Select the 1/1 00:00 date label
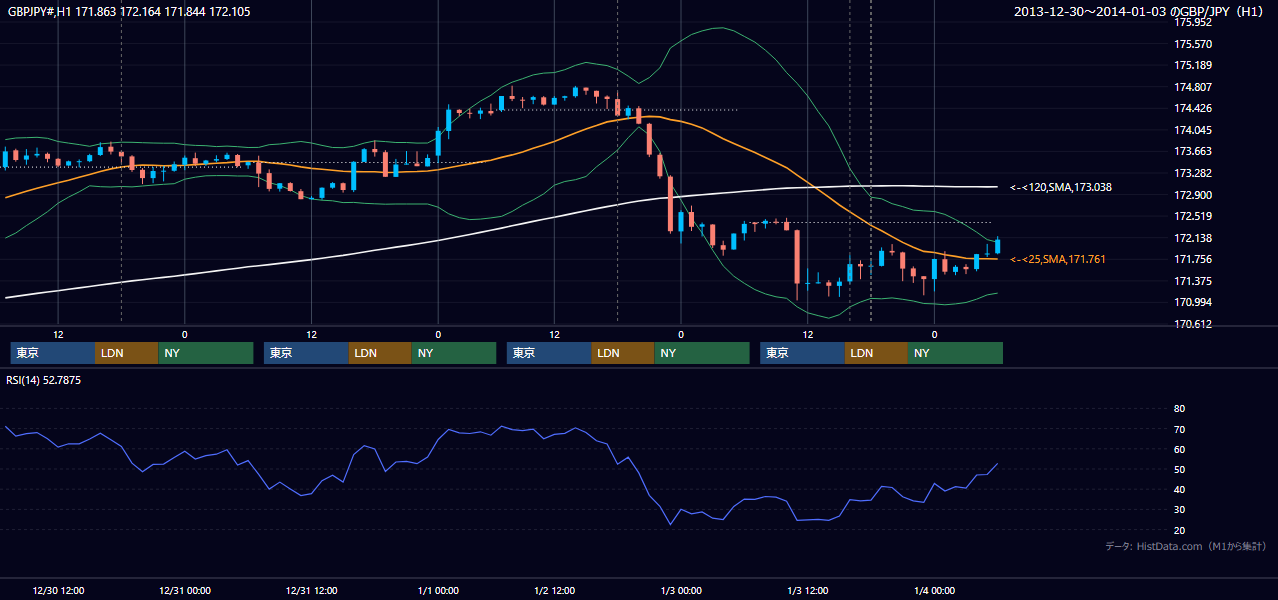The width and height of the screenshot is (1278, 600). click(x=438, y=590)
